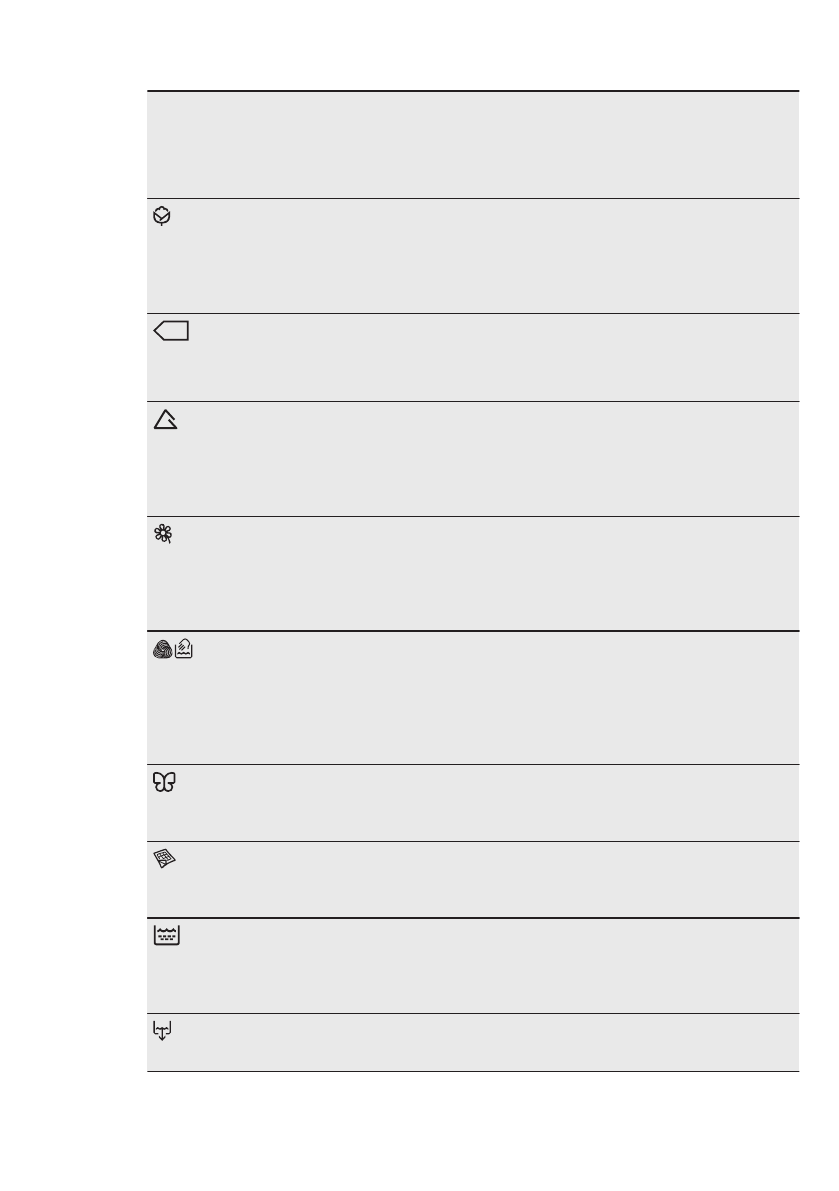Select the four-petal flower icon
The image size is (839, 1191).
(162, 536)
